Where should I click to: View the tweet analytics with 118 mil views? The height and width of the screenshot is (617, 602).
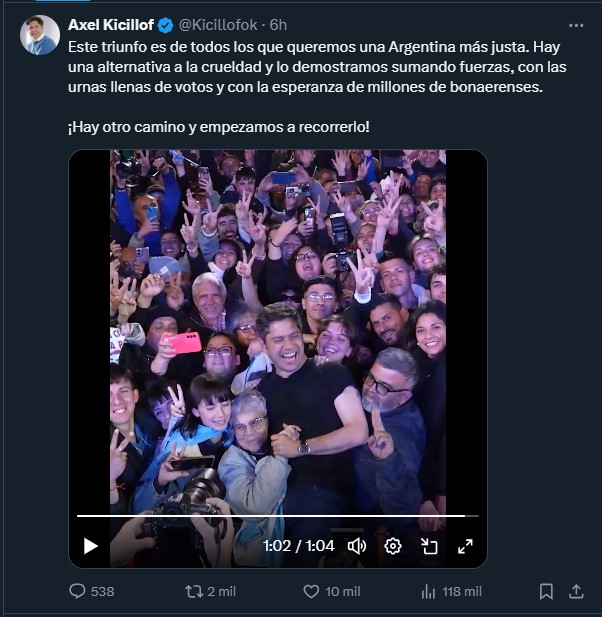coord(428,591)
